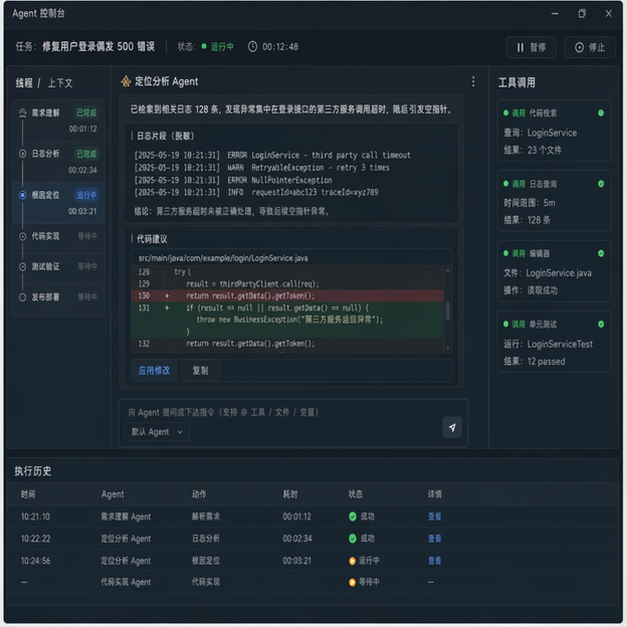Click the 暂停 pause button
This screenshot has height=627, width=627.
click(x=531, y=48)
